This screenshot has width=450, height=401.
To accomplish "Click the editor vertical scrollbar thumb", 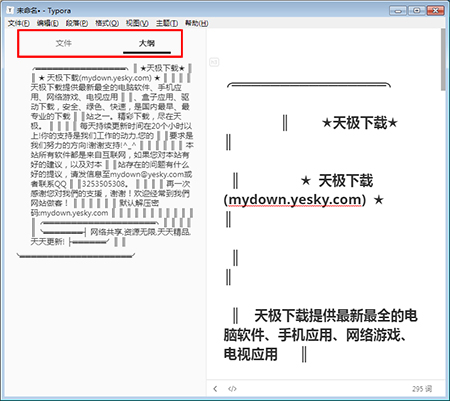I will pos(443,59).
